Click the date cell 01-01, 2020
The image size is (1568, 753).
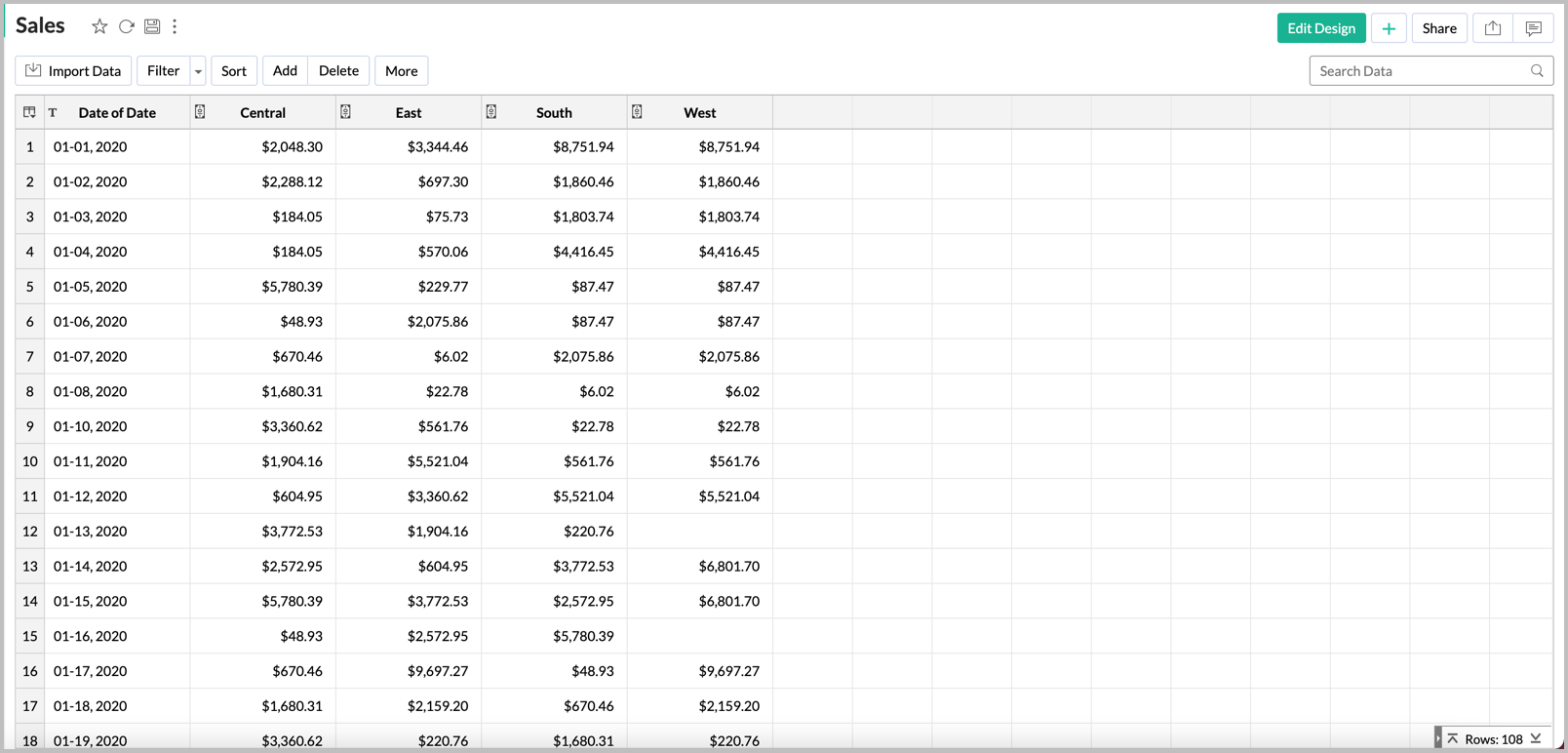[x=117, y=147]
